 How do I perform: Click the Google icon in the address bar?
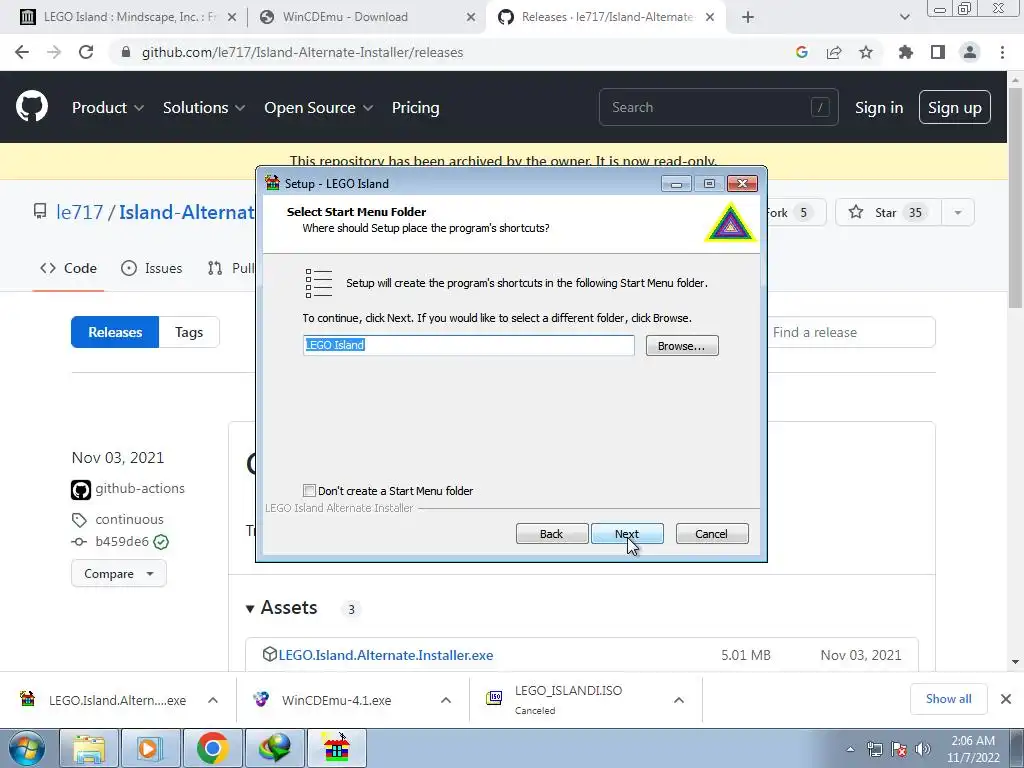pos(802,52)
